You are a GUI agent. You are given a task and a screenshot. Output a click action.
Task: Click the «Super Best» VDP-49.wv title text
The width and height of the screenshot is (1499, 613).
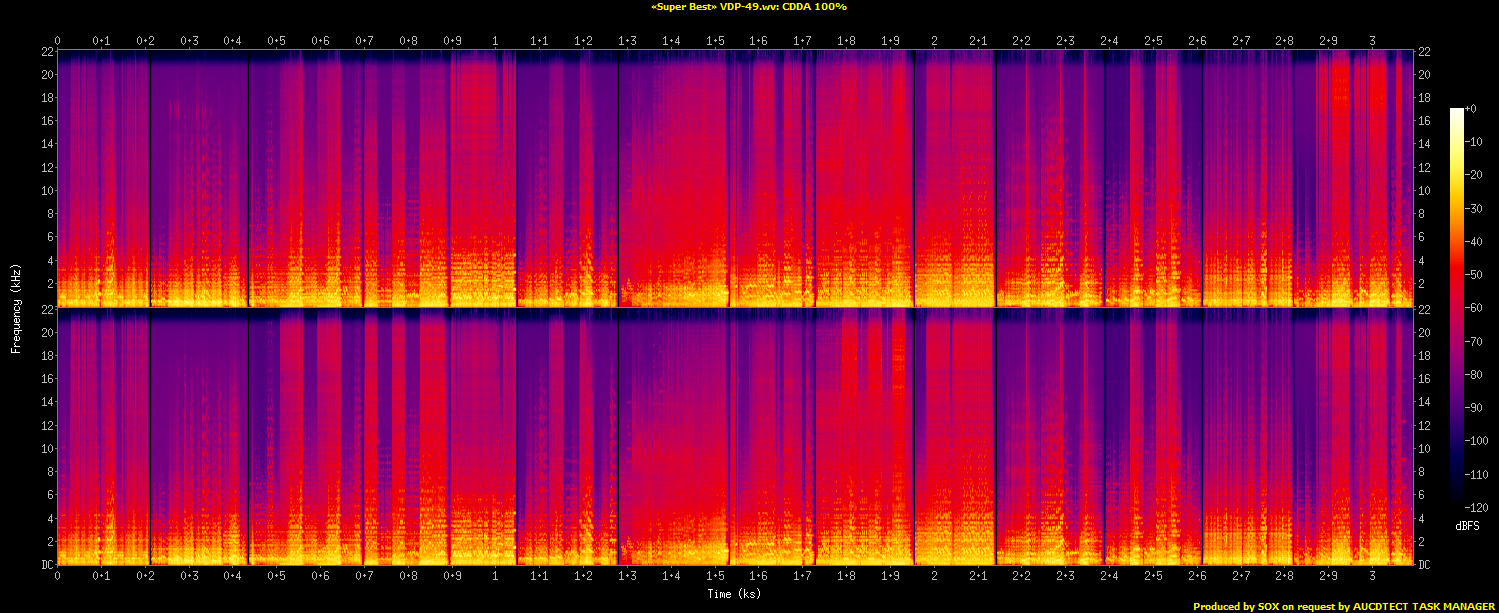(x=749, y=7)
